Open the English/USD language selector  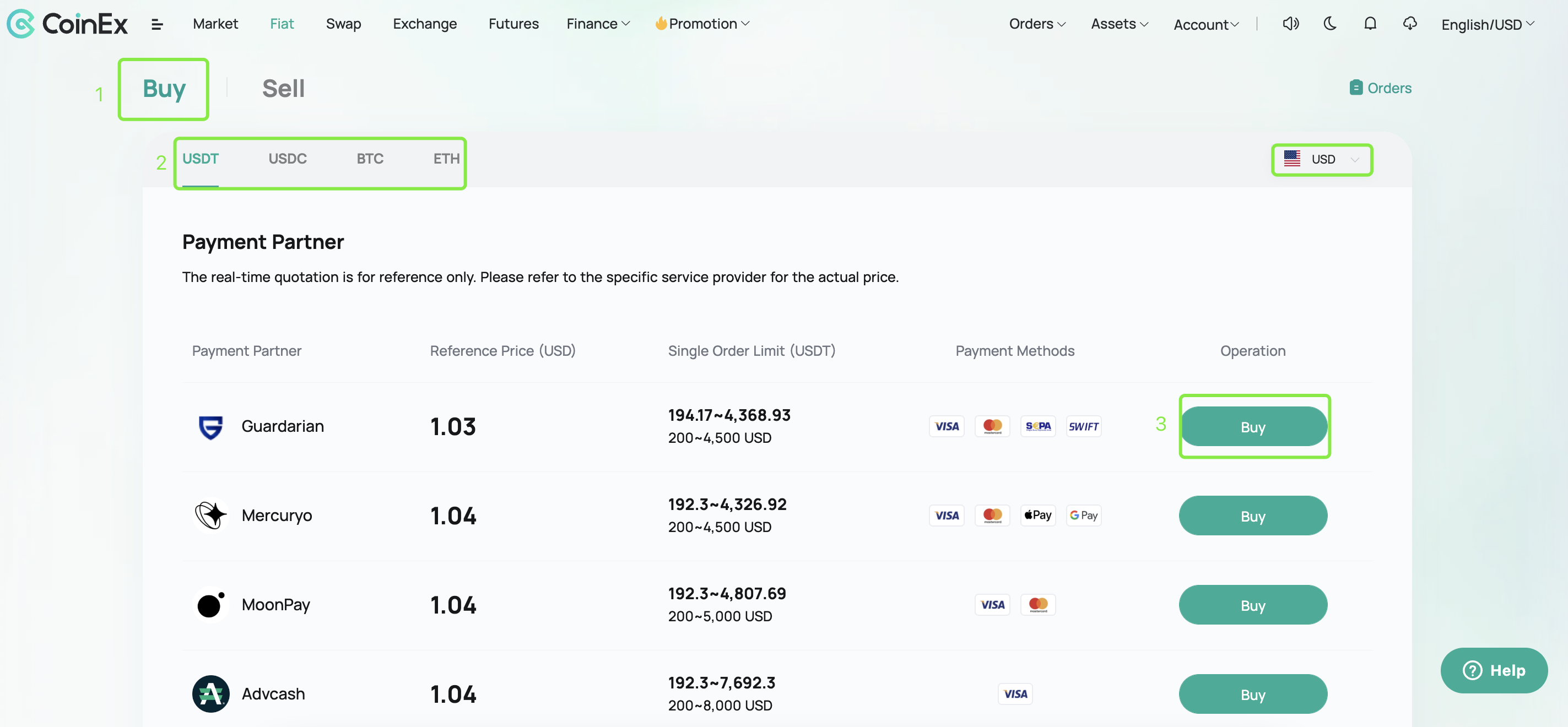[1488, 24]
